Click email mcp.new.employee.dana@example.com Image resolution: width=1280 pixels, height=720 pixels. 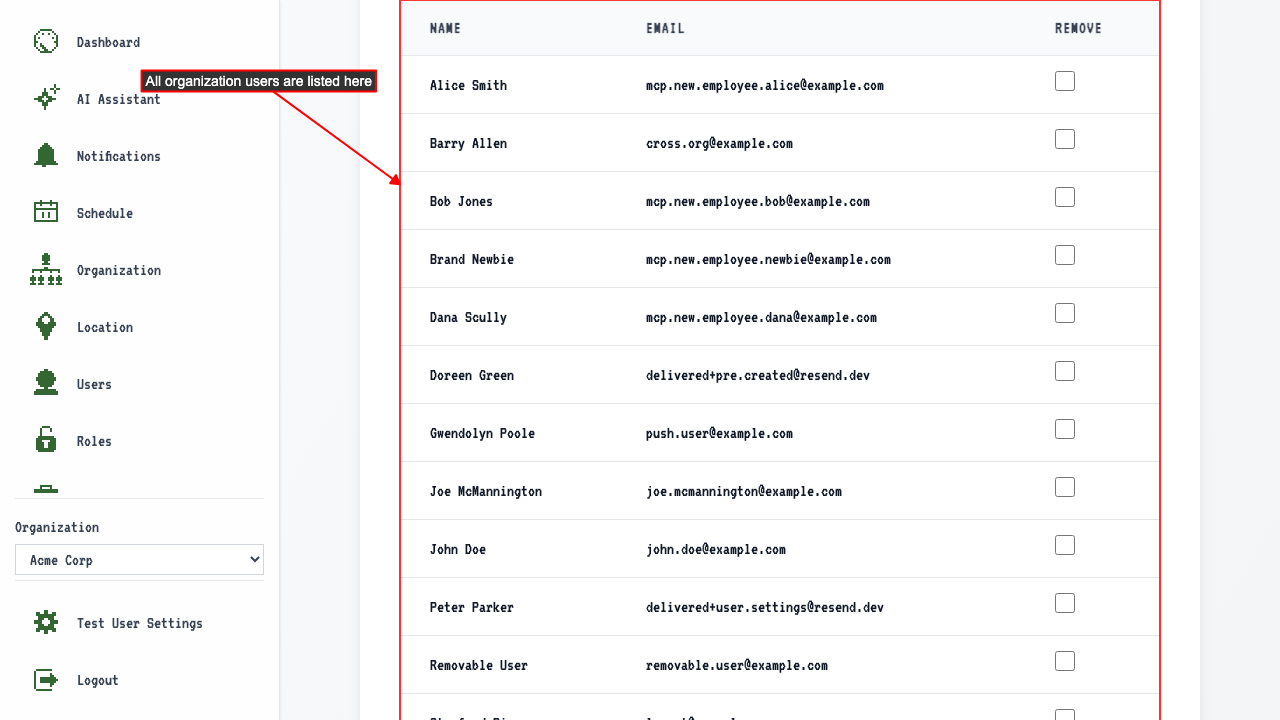click(x=761, y=317)
